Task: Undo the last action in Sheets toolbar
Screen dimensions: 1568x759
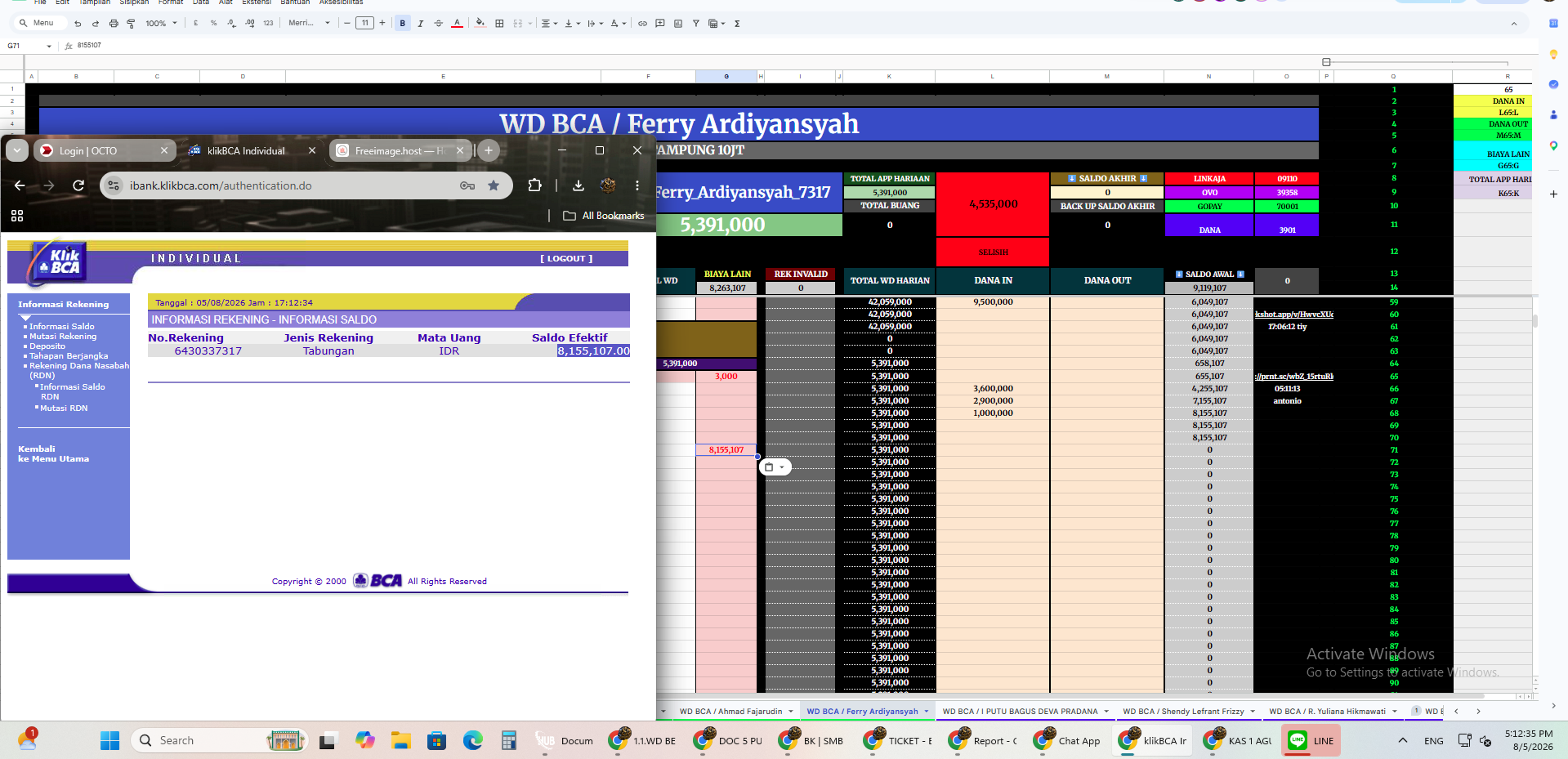Action: pos(78,24)
